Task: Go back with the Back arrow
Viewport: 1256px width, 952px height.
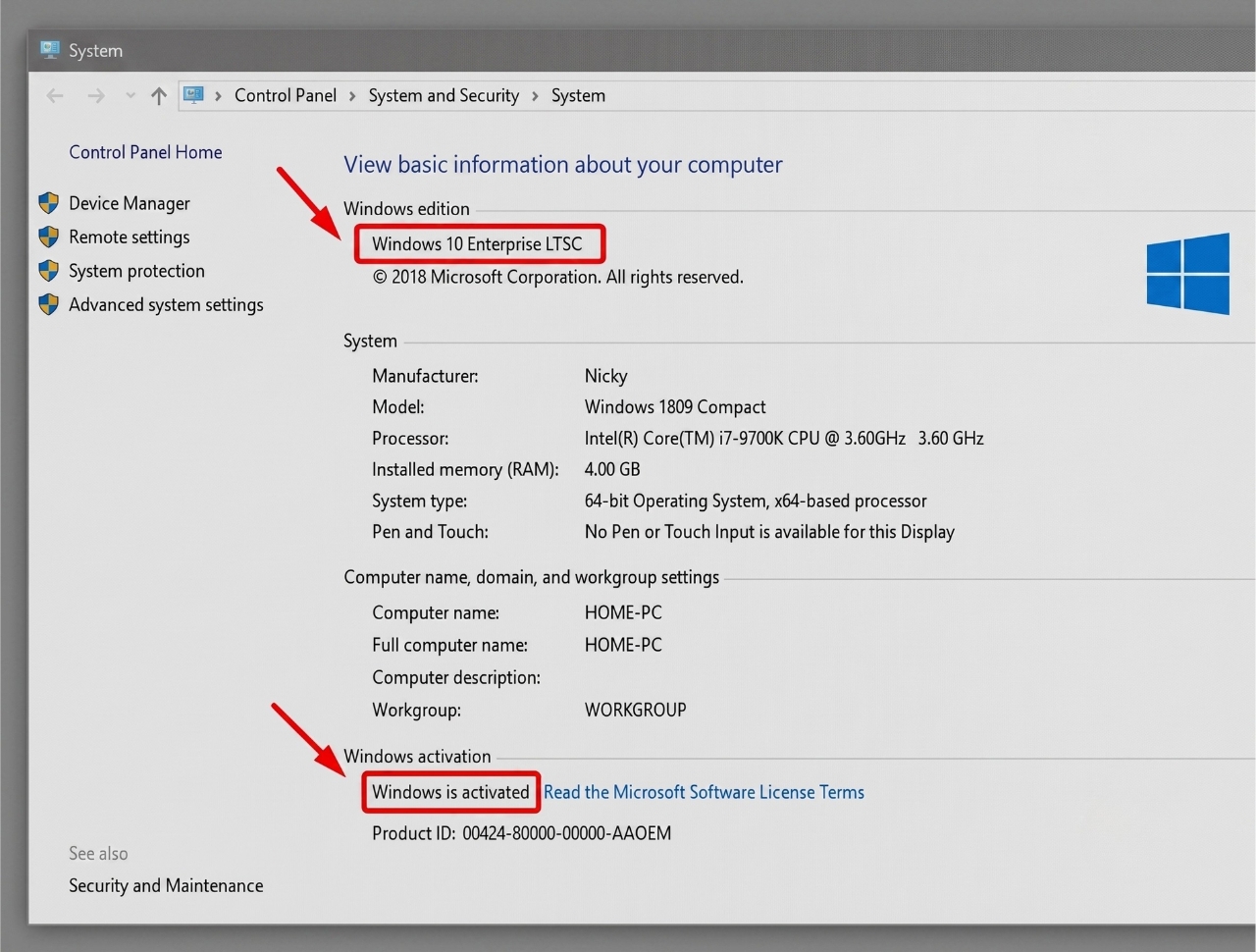Action: [55, 95]
